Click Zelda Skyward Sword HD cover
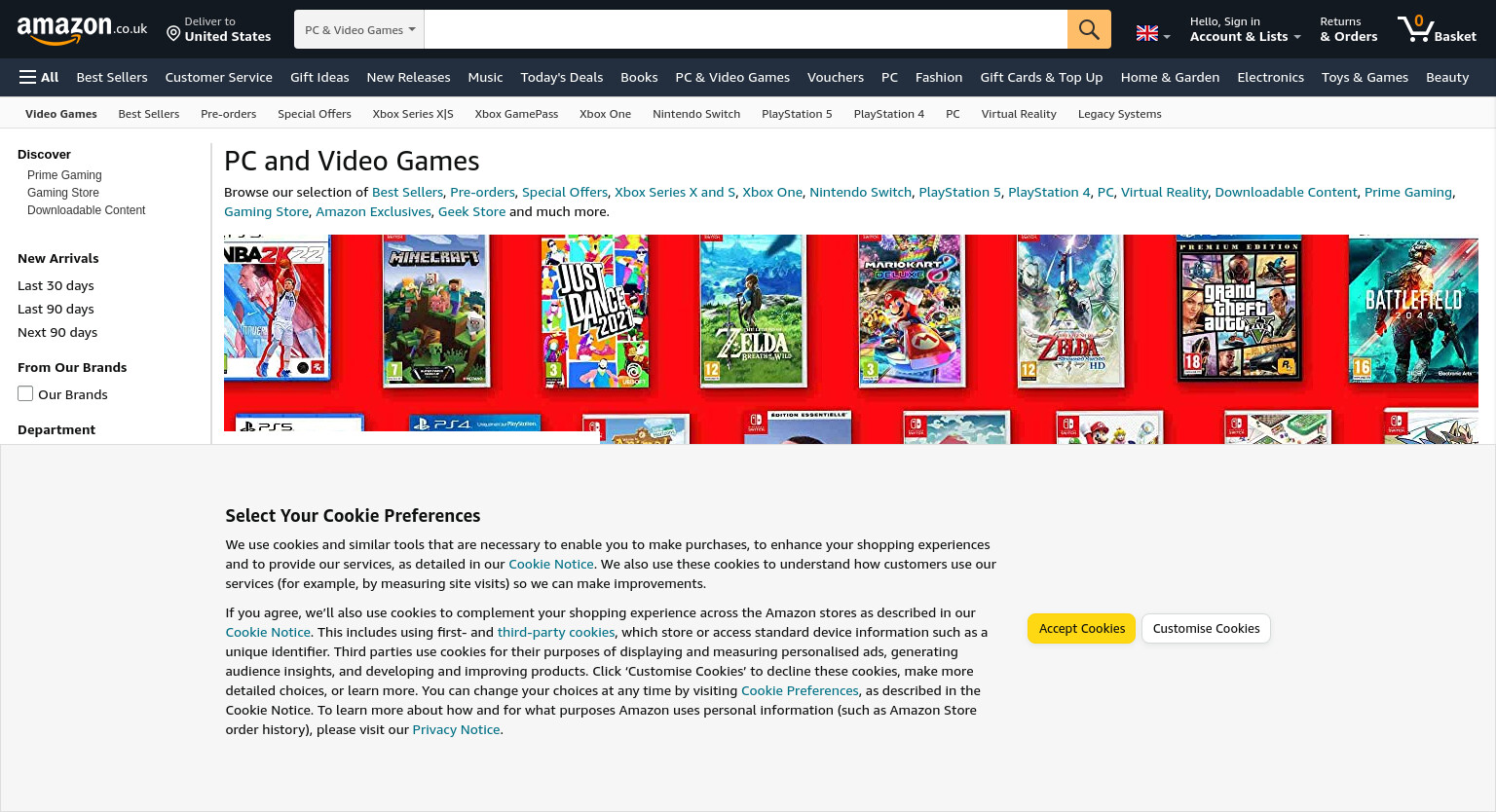 (1069, 311)
